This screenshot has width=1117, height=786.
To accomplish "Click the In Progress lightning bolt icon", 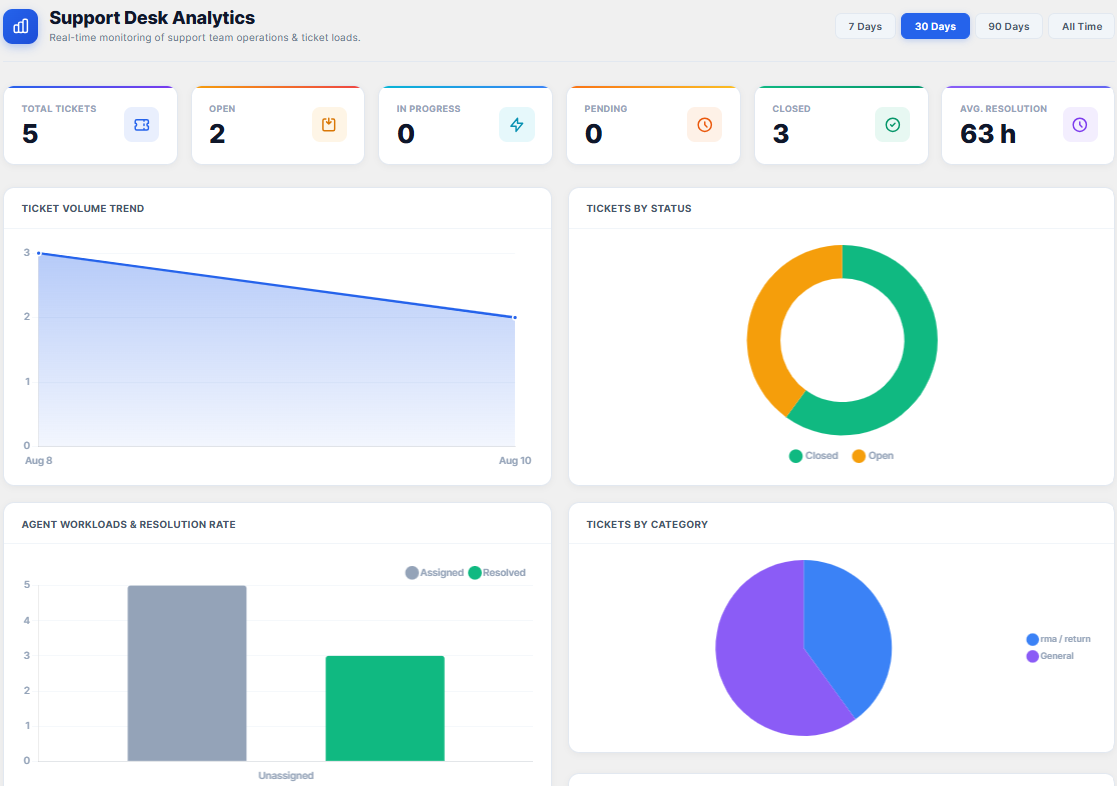I will click(x=516, y=125).
